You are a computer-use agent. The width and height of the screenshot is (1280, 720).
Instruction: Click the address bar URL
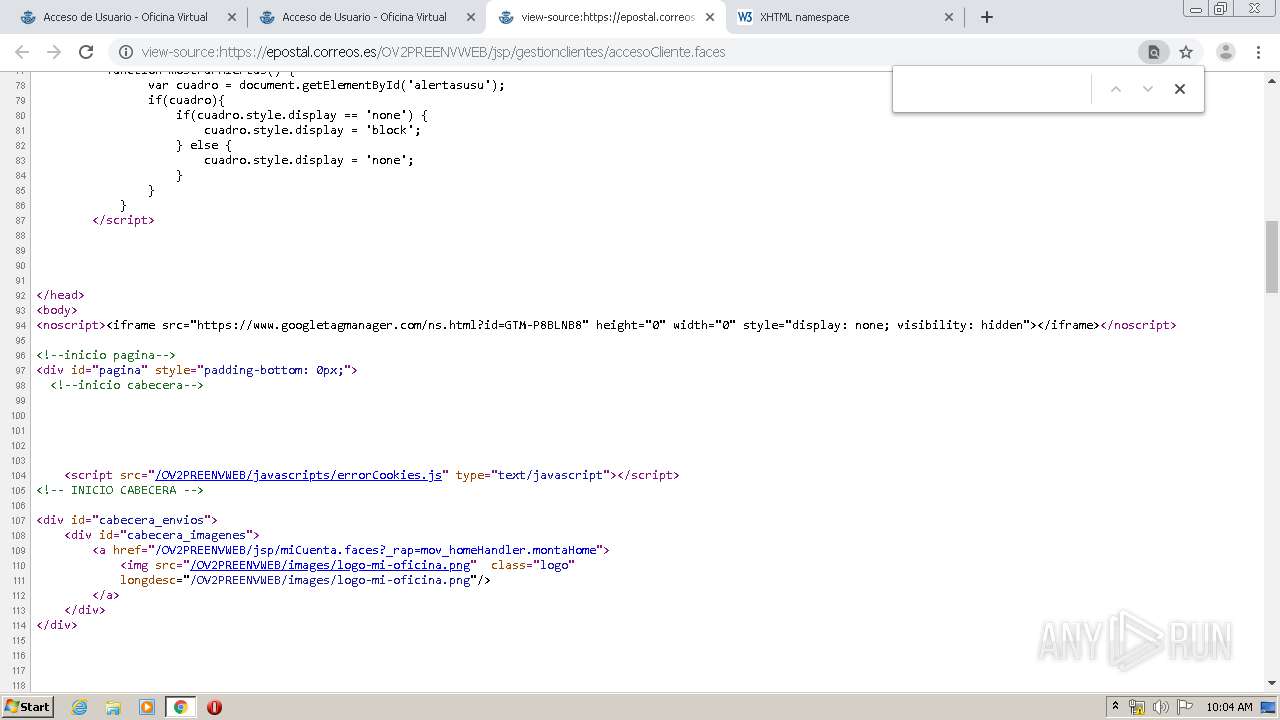(433, 52)
